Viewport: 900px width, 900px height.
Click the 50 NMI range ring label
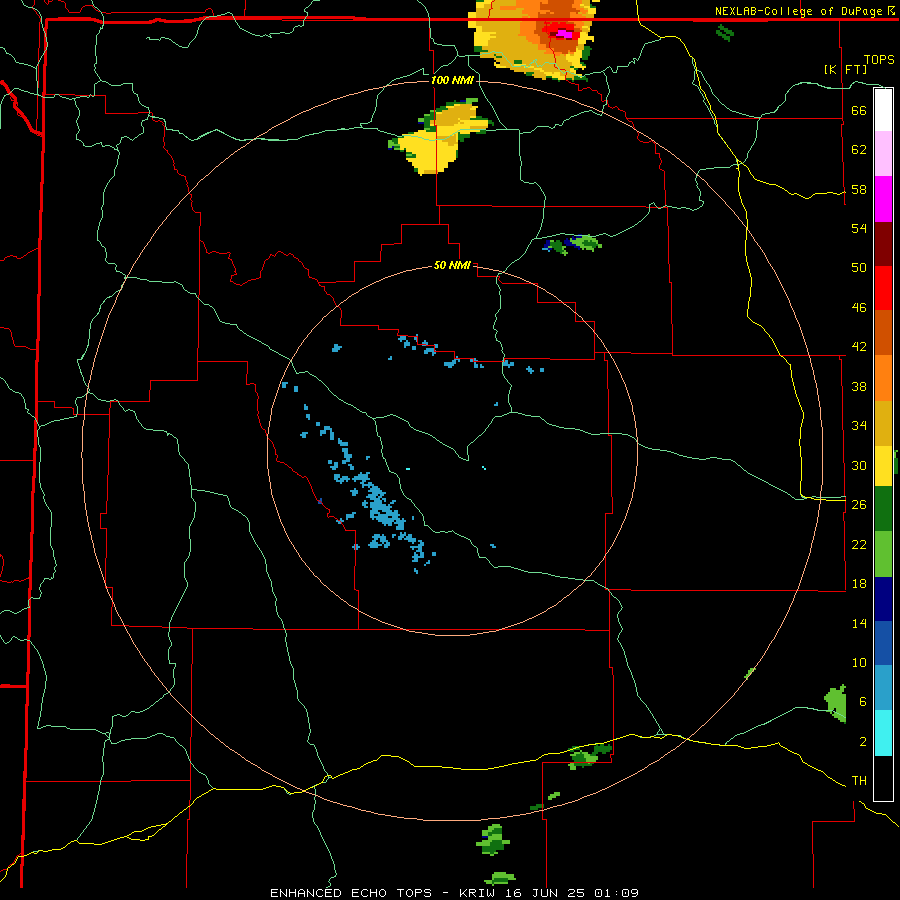(452, 265)
